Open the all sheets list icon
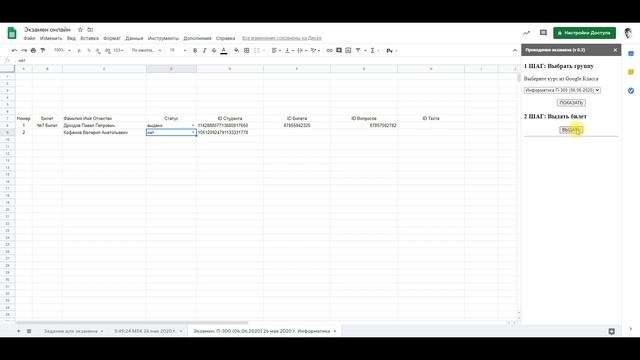This screenshot has width=640, height=360. pos(29,331)
